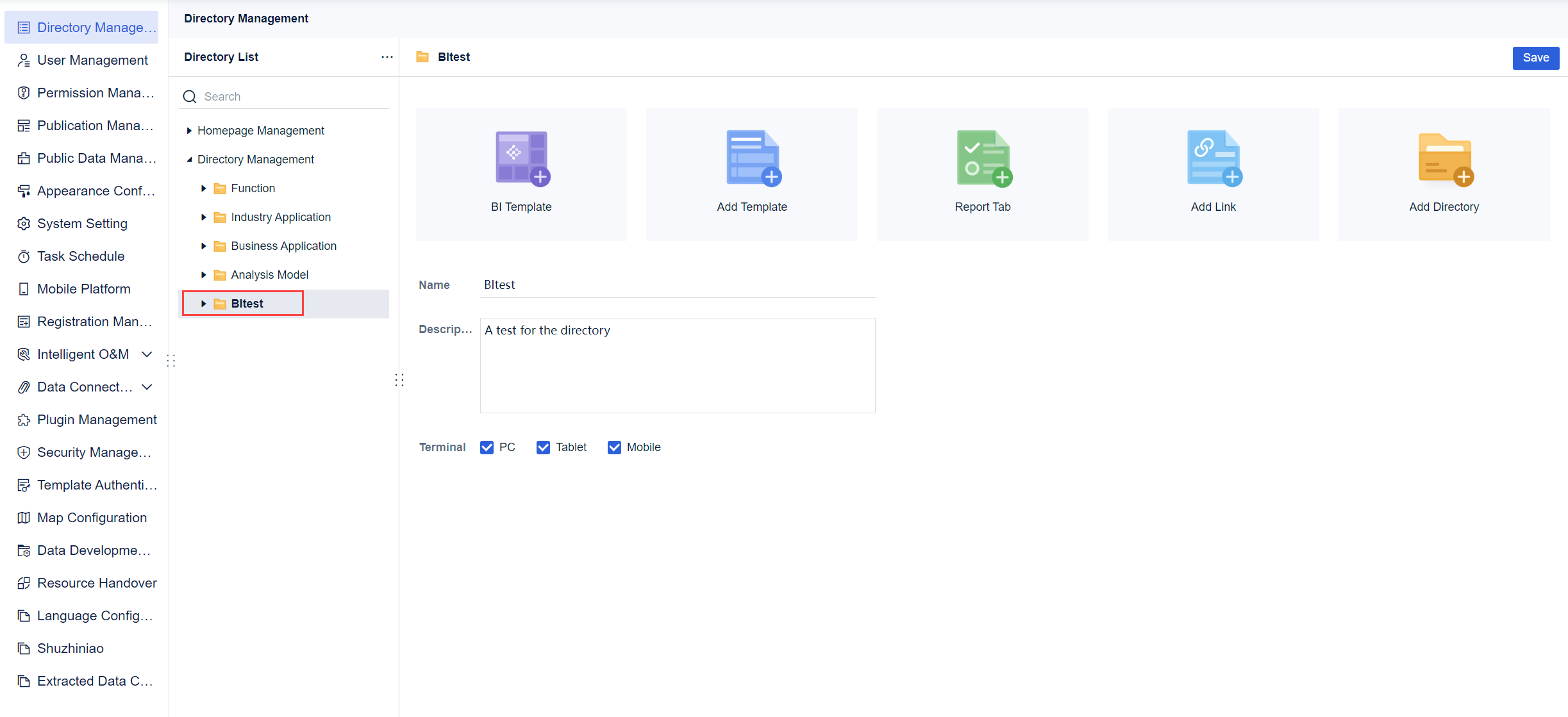Open User Management in the sidebar
The width and height of the screenshot is (1568, 717).
tap(92, 60)
